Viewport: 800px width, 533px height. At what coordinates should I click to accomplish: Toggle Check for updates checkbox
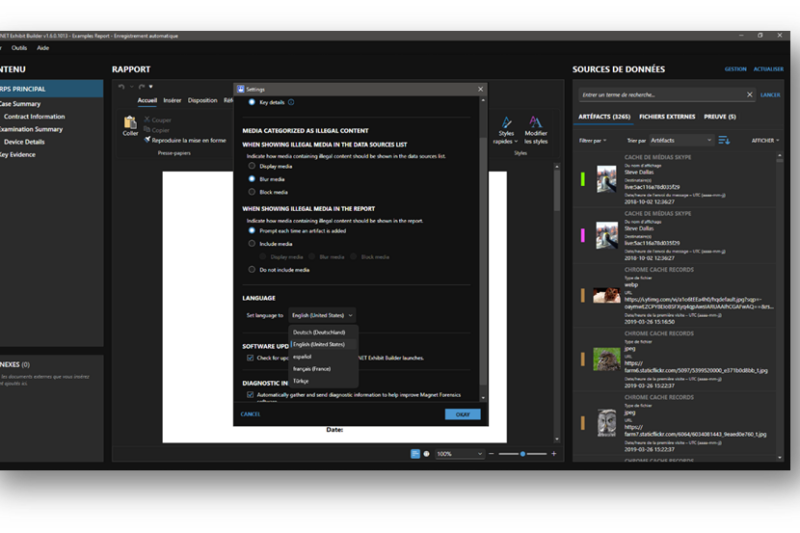click(x=250, y=358)
